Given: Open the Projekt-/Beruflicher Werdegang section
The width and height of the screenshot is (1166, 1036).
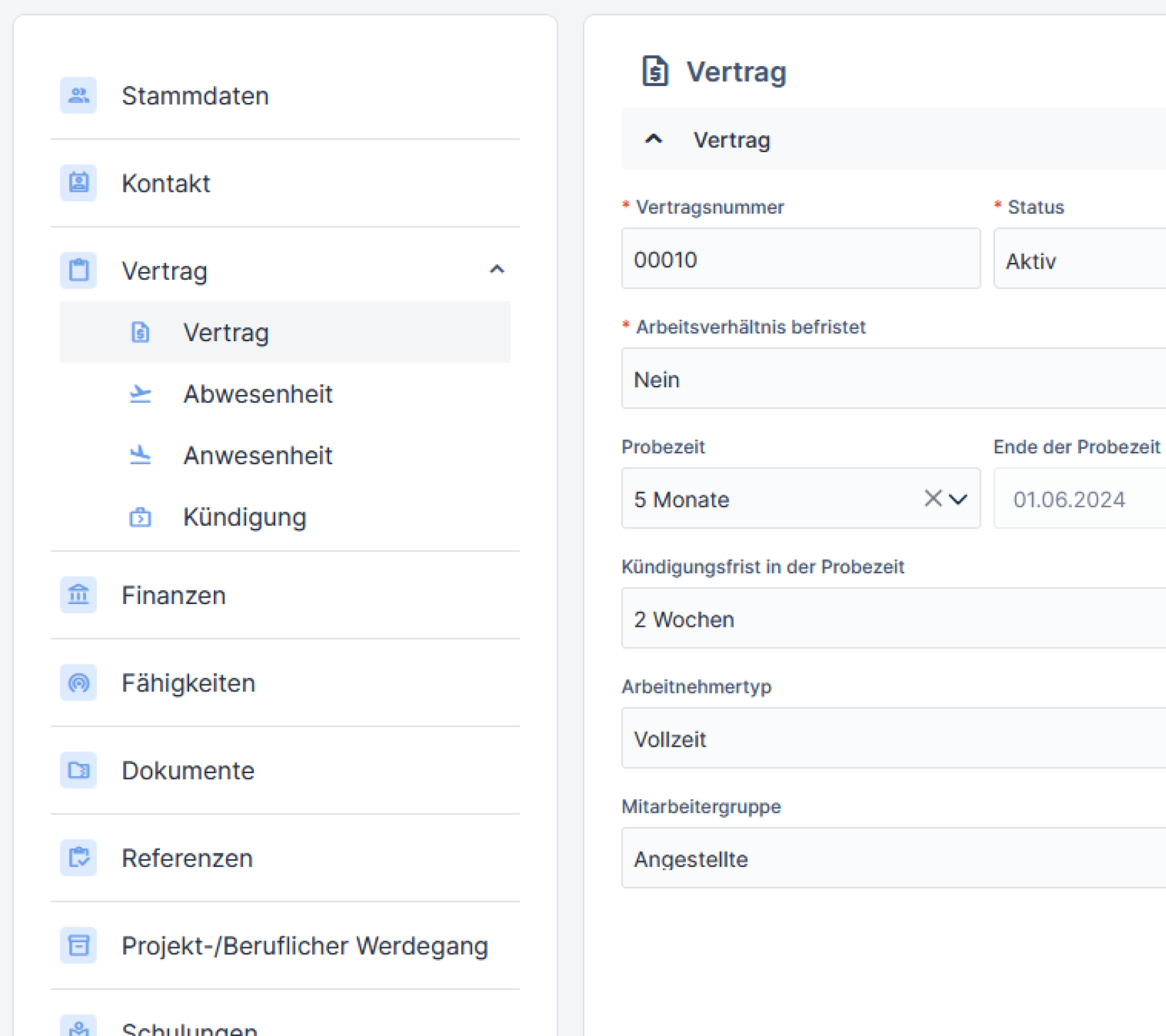Looking at the screenshot, I should click(x=304, y=945).
